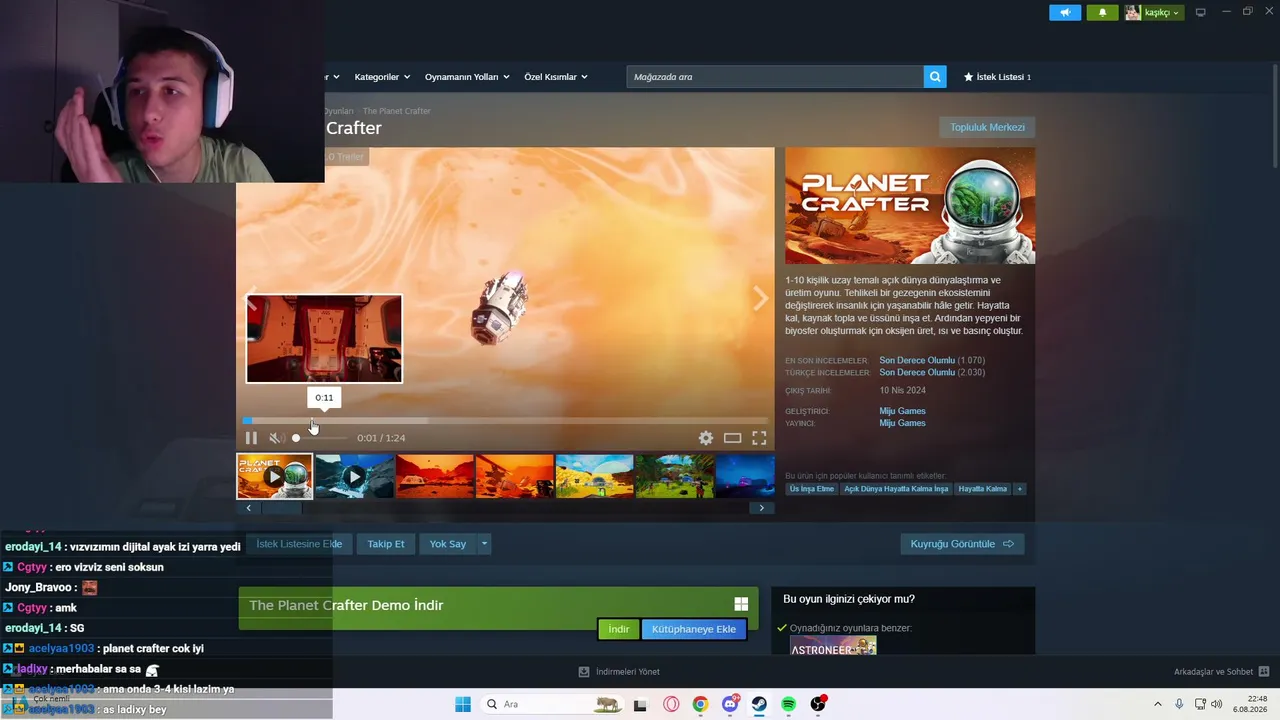Open Kuyruğu Görüntüle queue button
This screenshot has height=720, width=1280.
[962, 544]
